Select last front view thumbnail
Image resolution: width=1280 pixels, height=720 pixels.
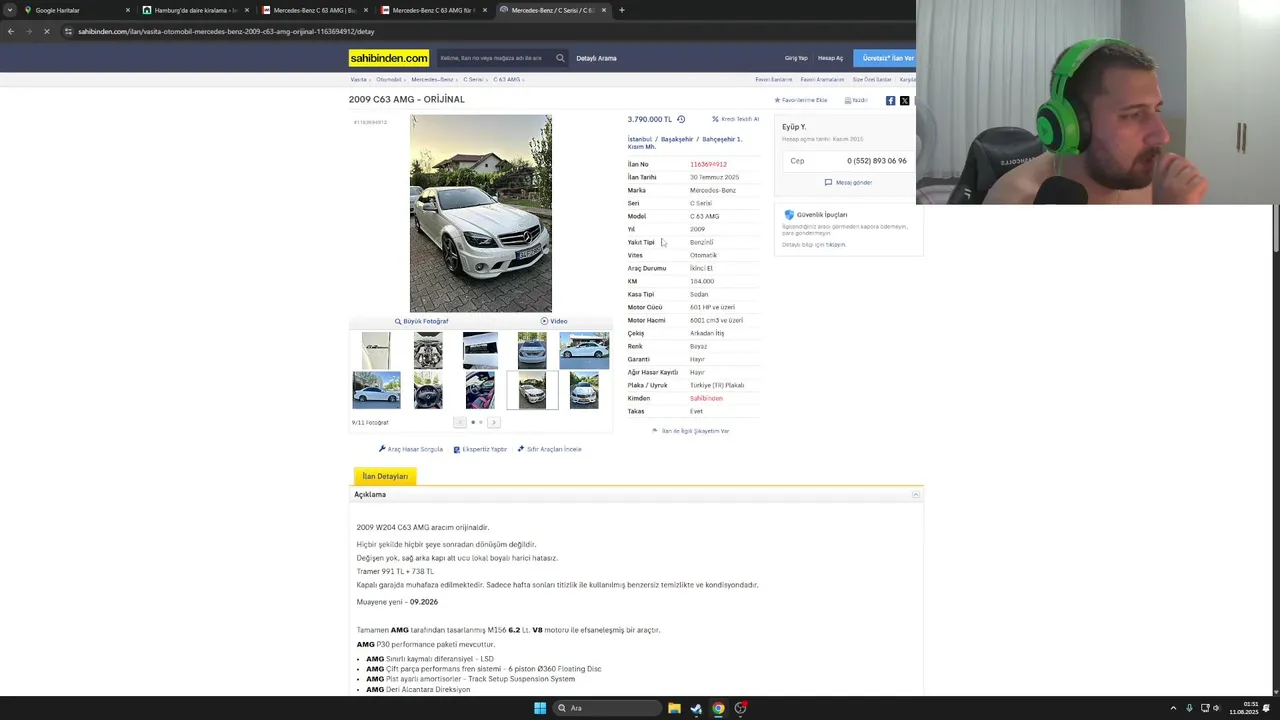click(x=584, y=390)
